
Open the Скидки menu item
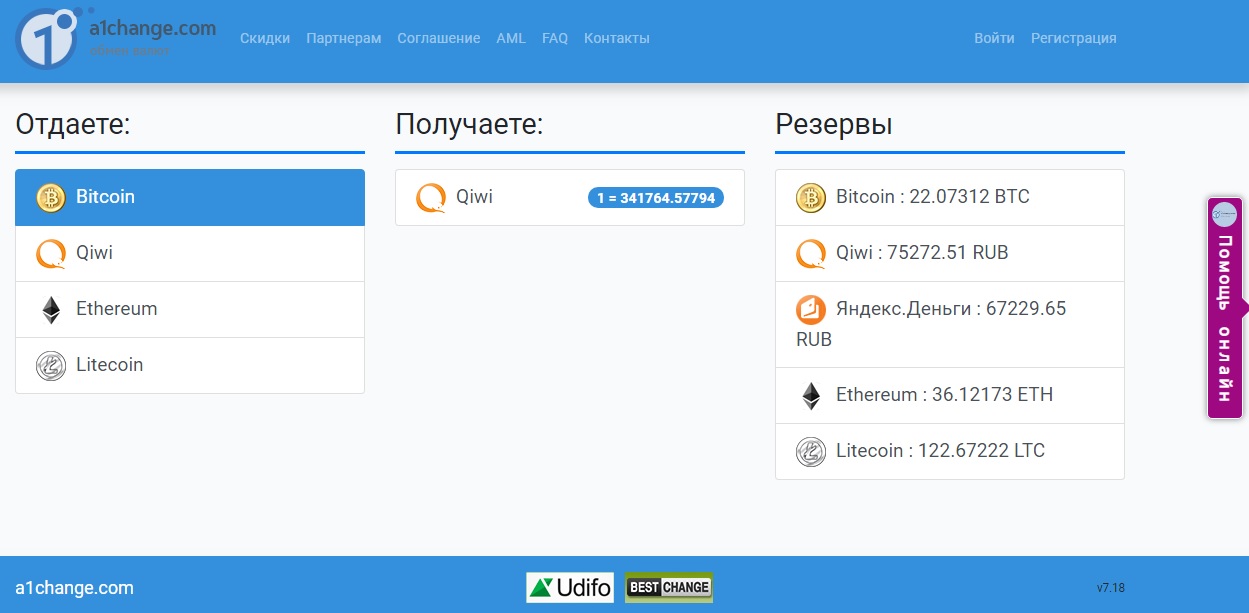click(265, 38)
